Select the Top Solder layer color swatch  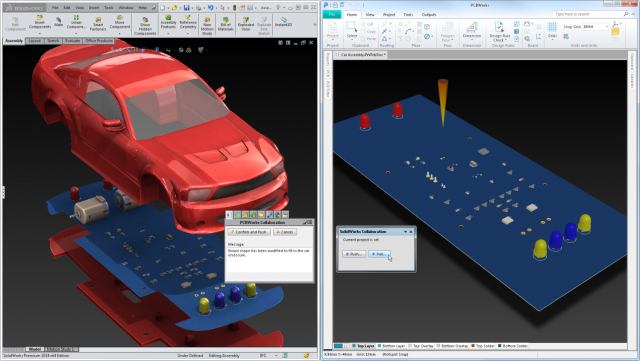click(473, 346)
